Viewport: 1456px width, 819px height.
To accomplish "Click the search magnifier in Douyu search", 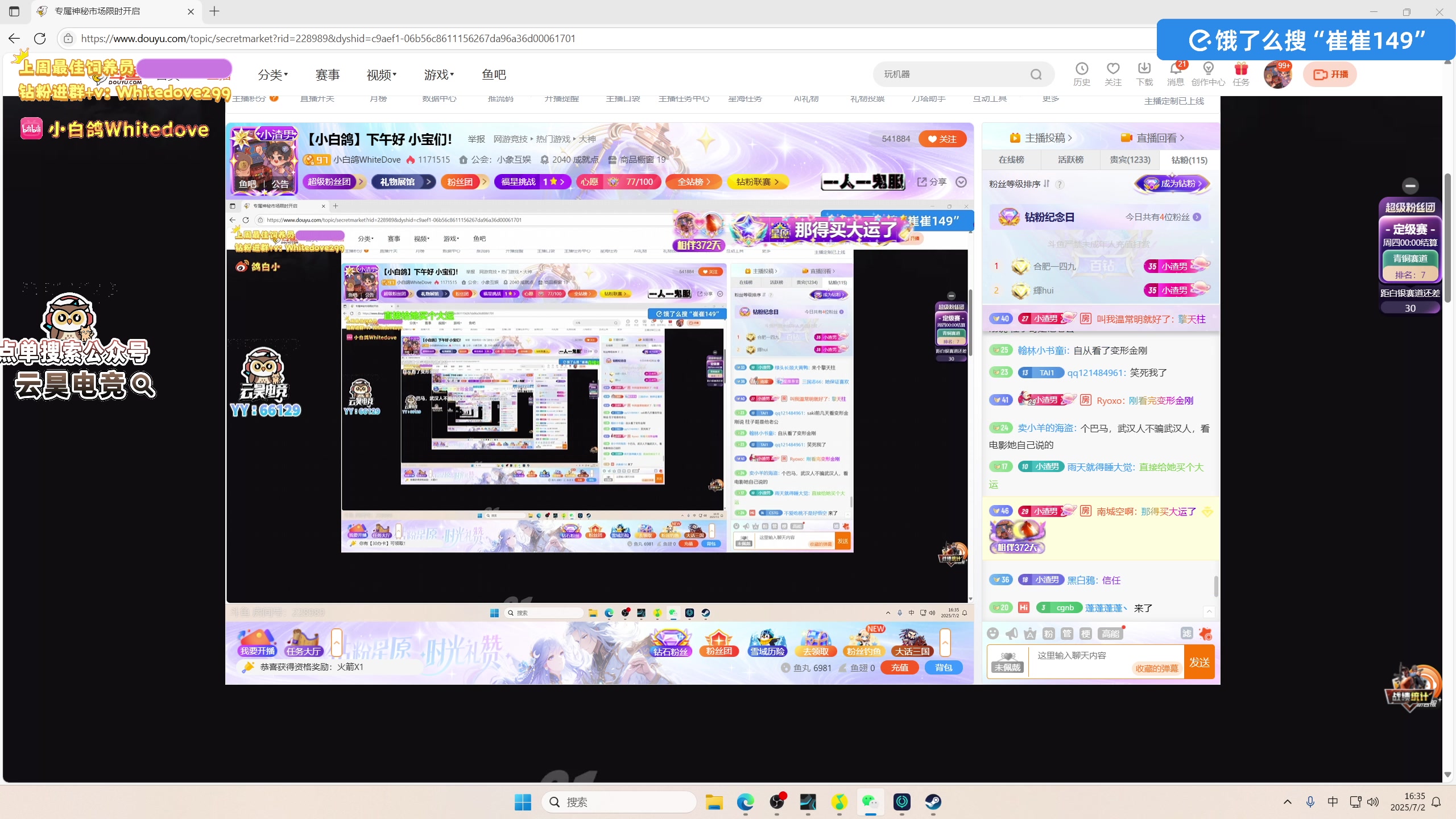I will [1036, 75].
